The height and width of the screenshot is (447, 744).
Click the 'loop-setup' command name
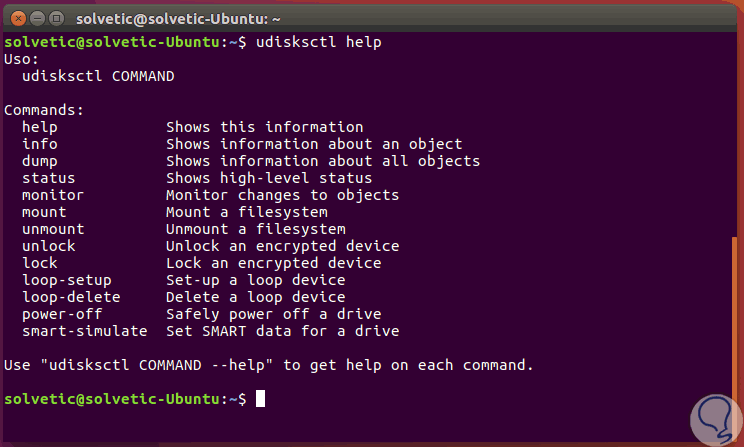coord(67,280)
